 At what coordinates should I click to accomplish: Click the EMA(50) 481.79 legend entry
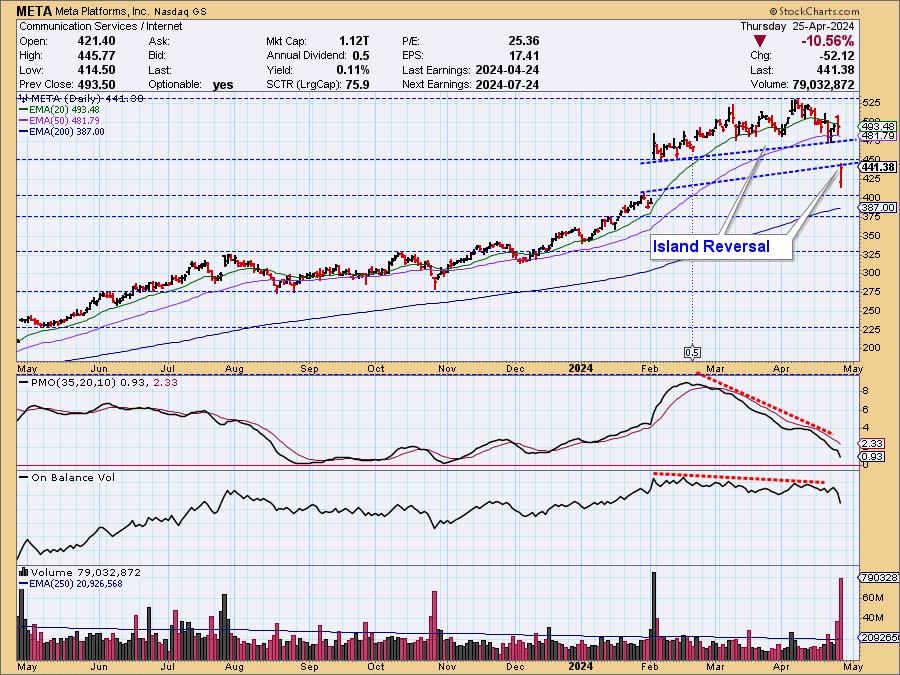tap(59, 121)
